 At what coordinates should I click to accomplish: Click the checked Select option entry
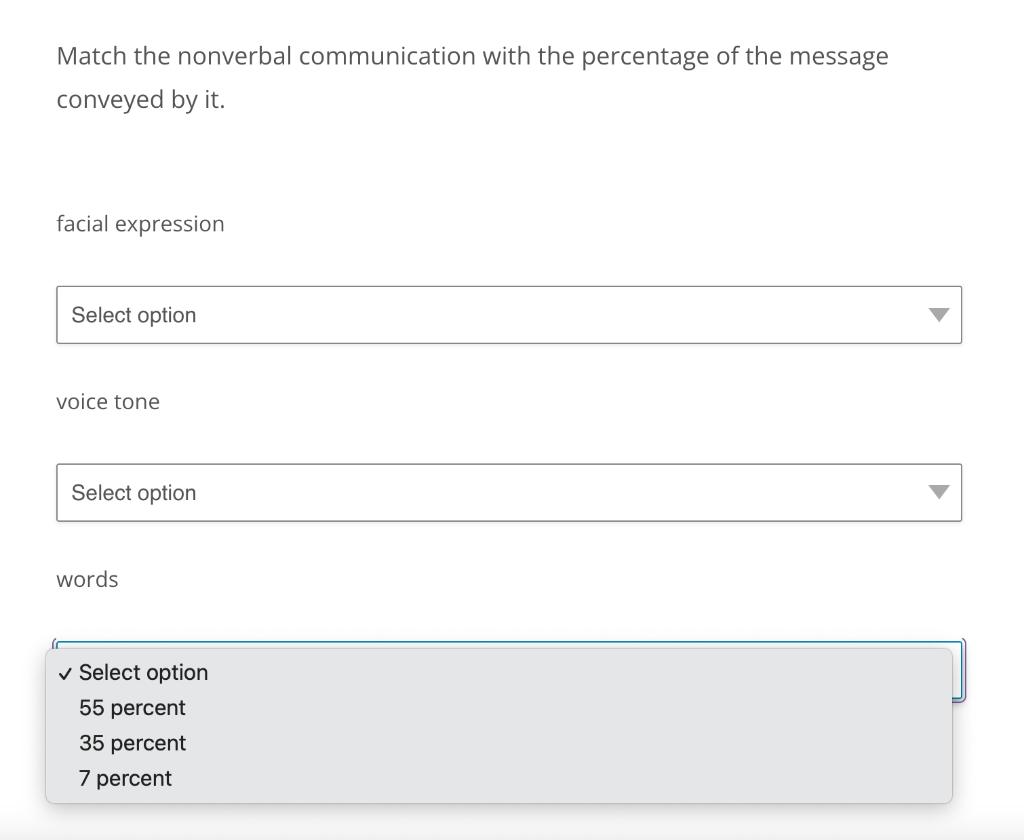click(x=144, y=673)
